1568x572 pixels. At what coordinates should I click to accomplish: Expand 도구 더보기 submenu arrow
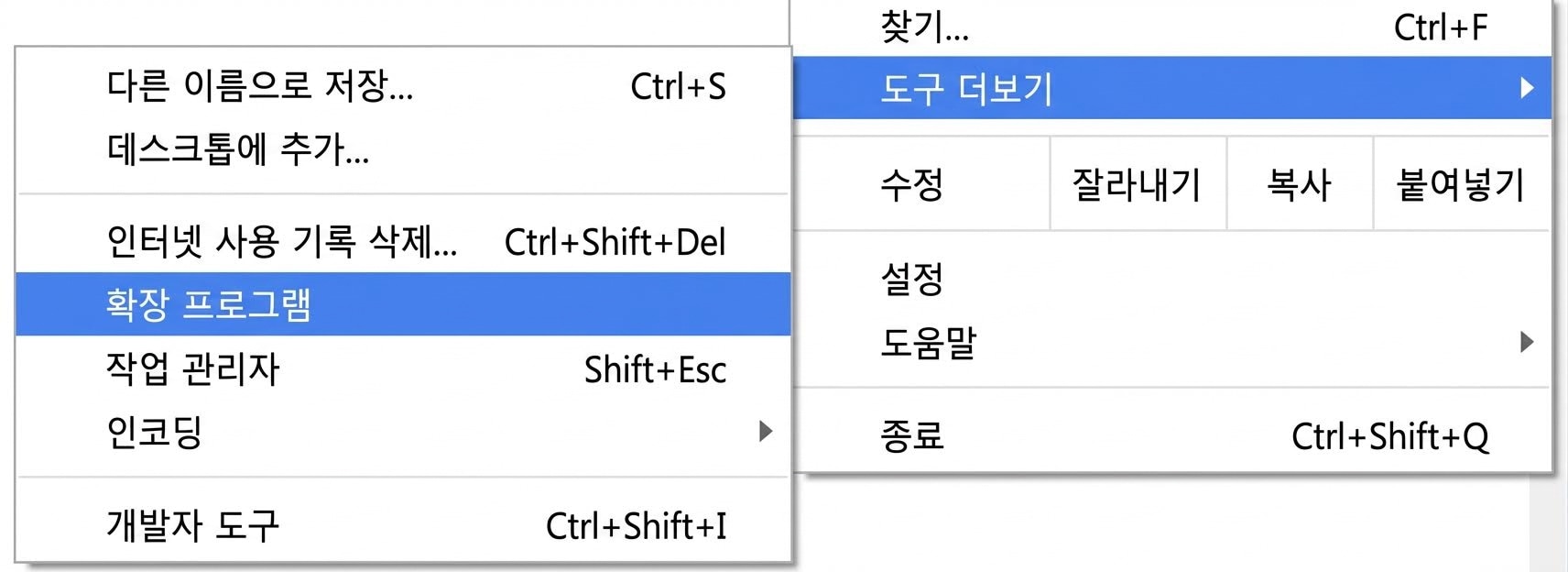click(x=1526, y=88)
